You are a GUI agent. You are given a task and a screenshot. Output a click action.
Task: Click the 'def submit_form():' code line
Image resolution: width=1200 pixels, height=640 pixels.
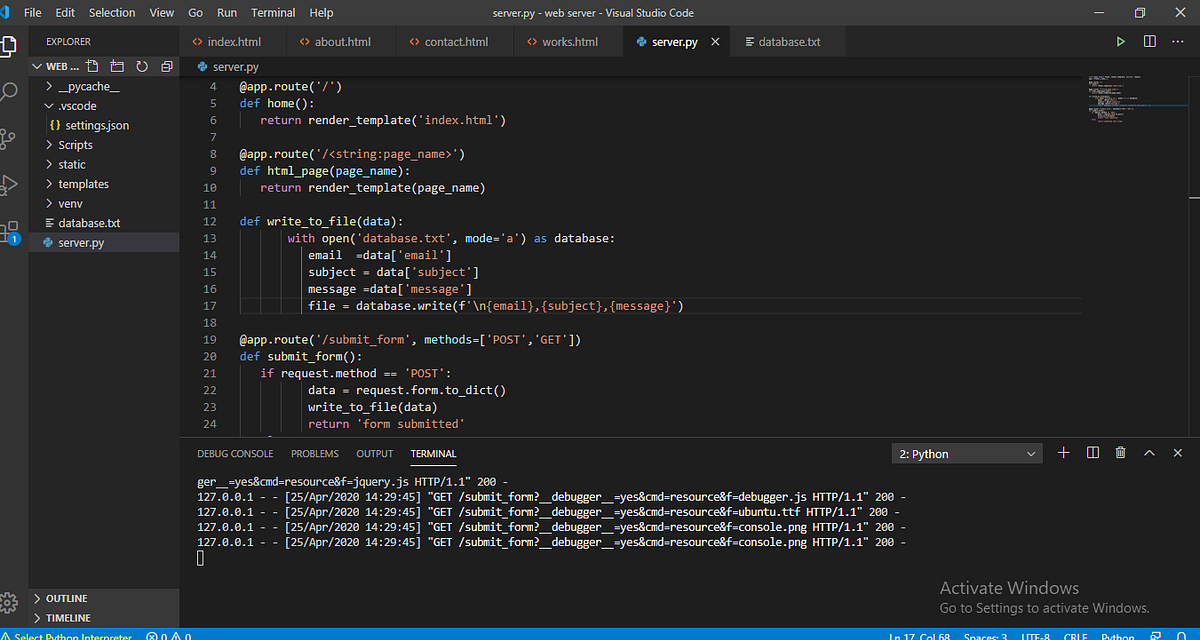coord(300,356)
